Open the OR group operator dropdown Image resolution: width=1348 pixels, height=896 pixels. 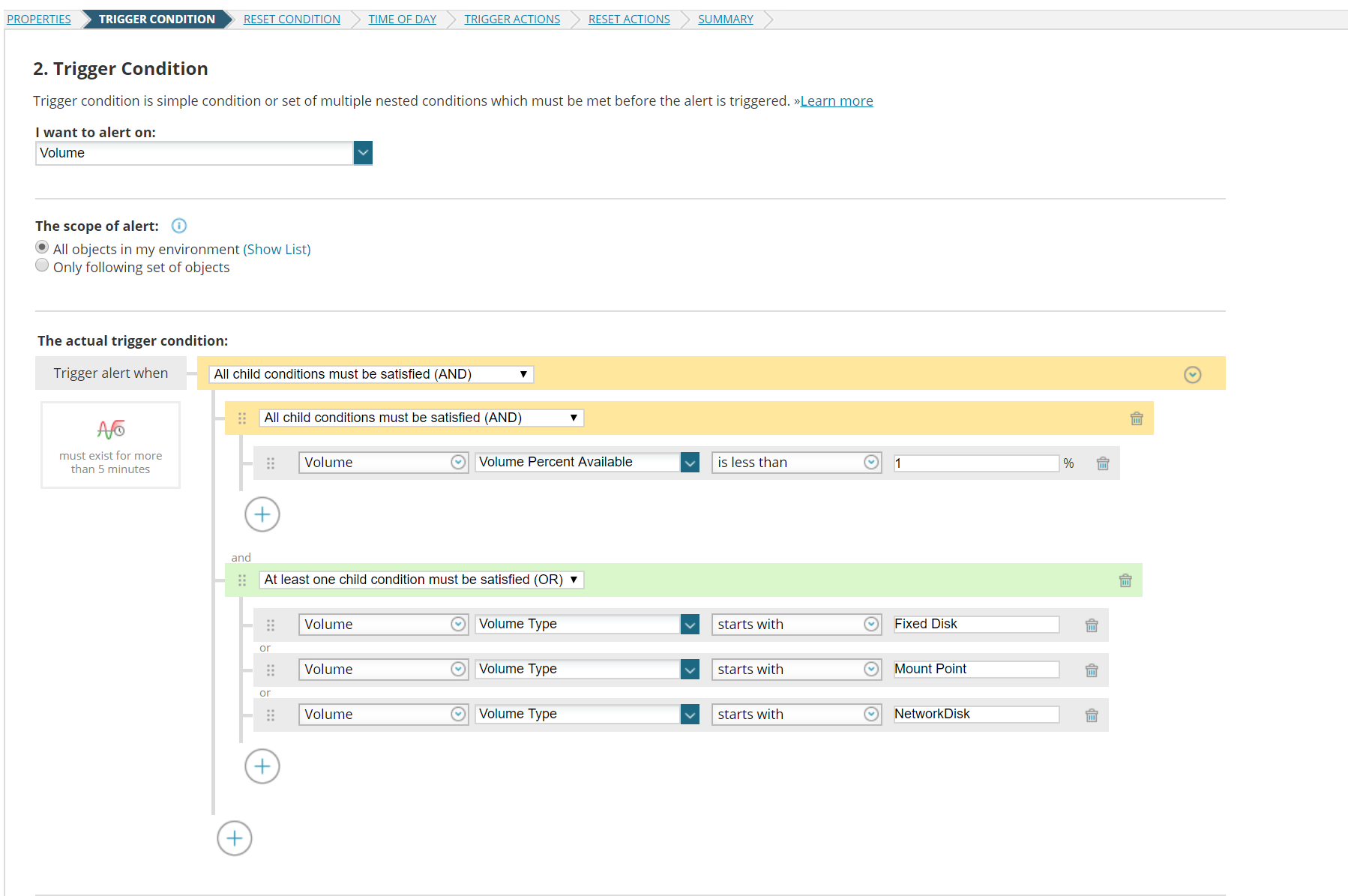tap(421, 580)
